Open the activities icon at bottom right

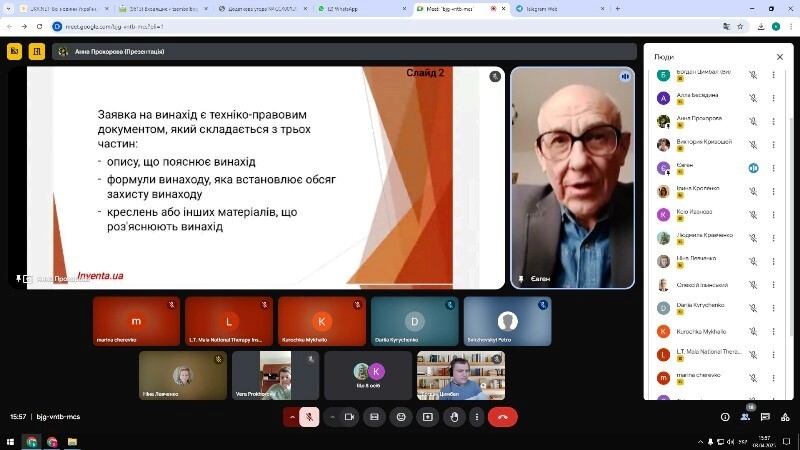tap(785, 417)
